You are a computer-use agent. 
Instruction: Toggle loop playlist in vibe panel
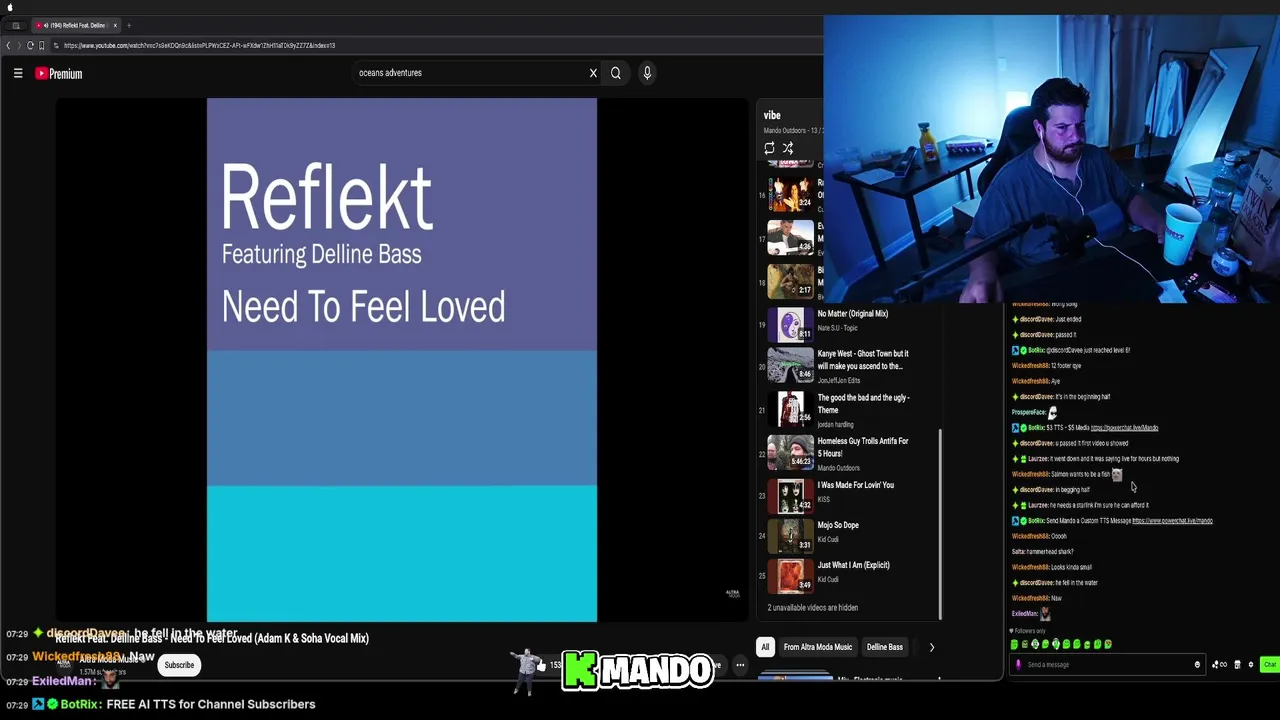point(769,148)
